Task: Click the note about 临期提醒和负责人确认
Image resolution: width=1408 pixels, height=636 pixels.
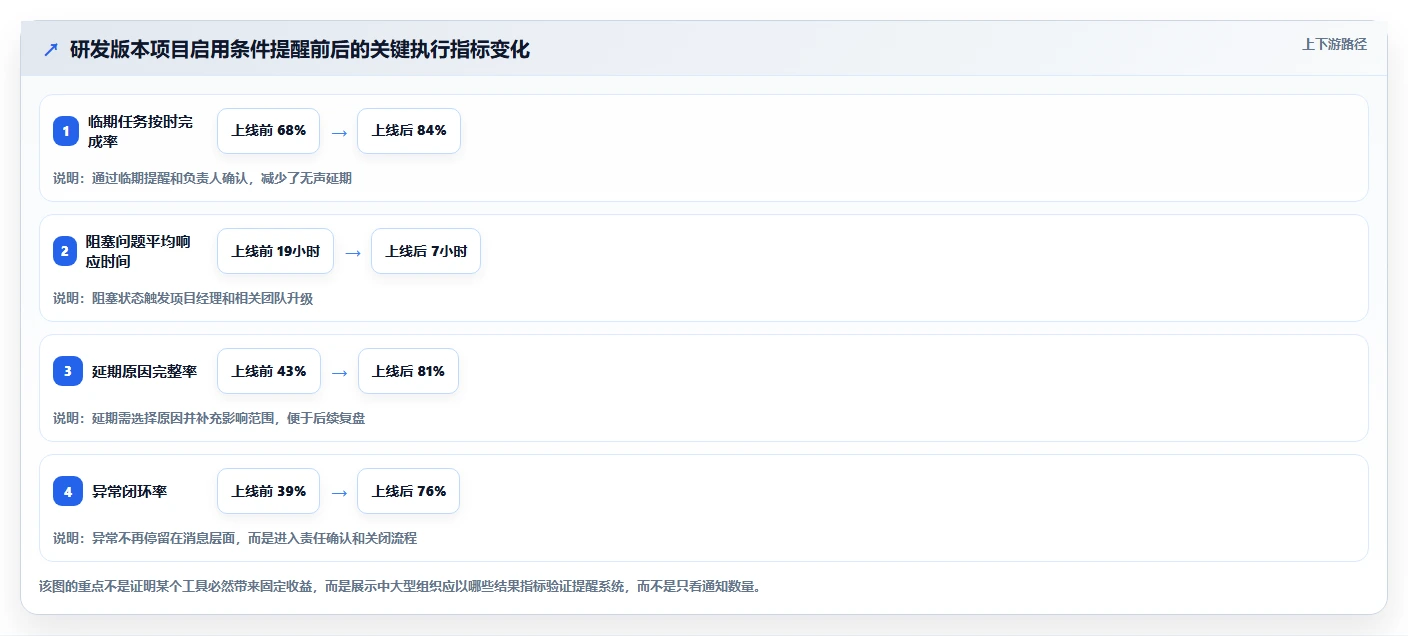Action: point(202,178)
